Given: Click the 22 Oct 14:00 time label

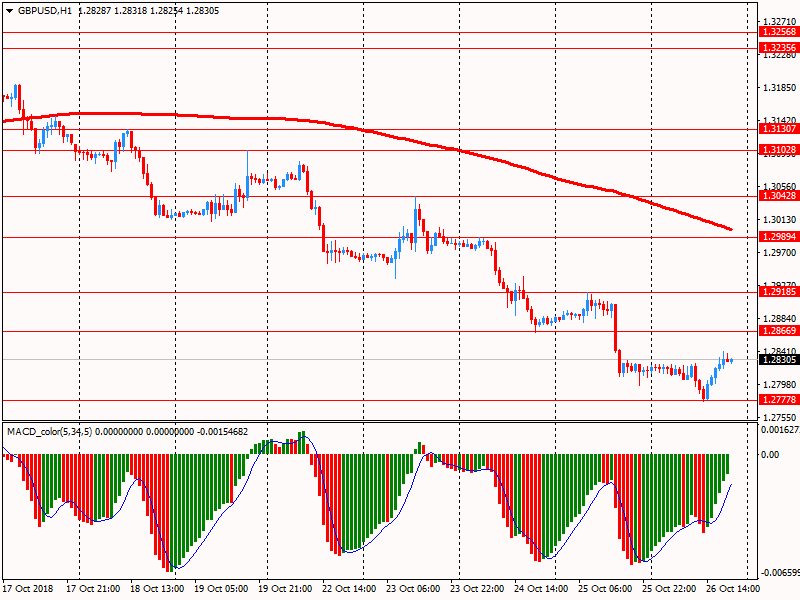Looking at the screenshot, I should (x=349, y=588).
